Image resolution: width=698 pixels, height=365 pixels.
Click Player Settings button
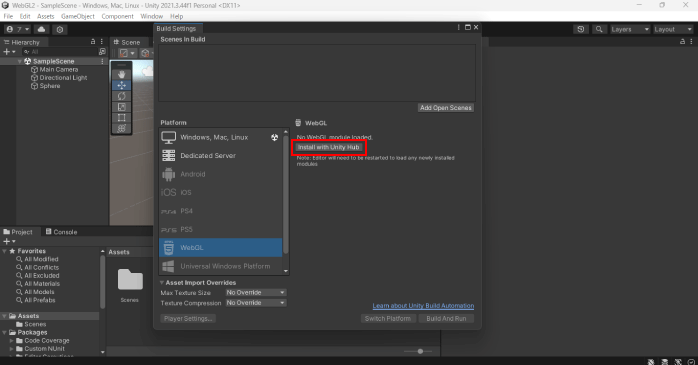(188, 318)
